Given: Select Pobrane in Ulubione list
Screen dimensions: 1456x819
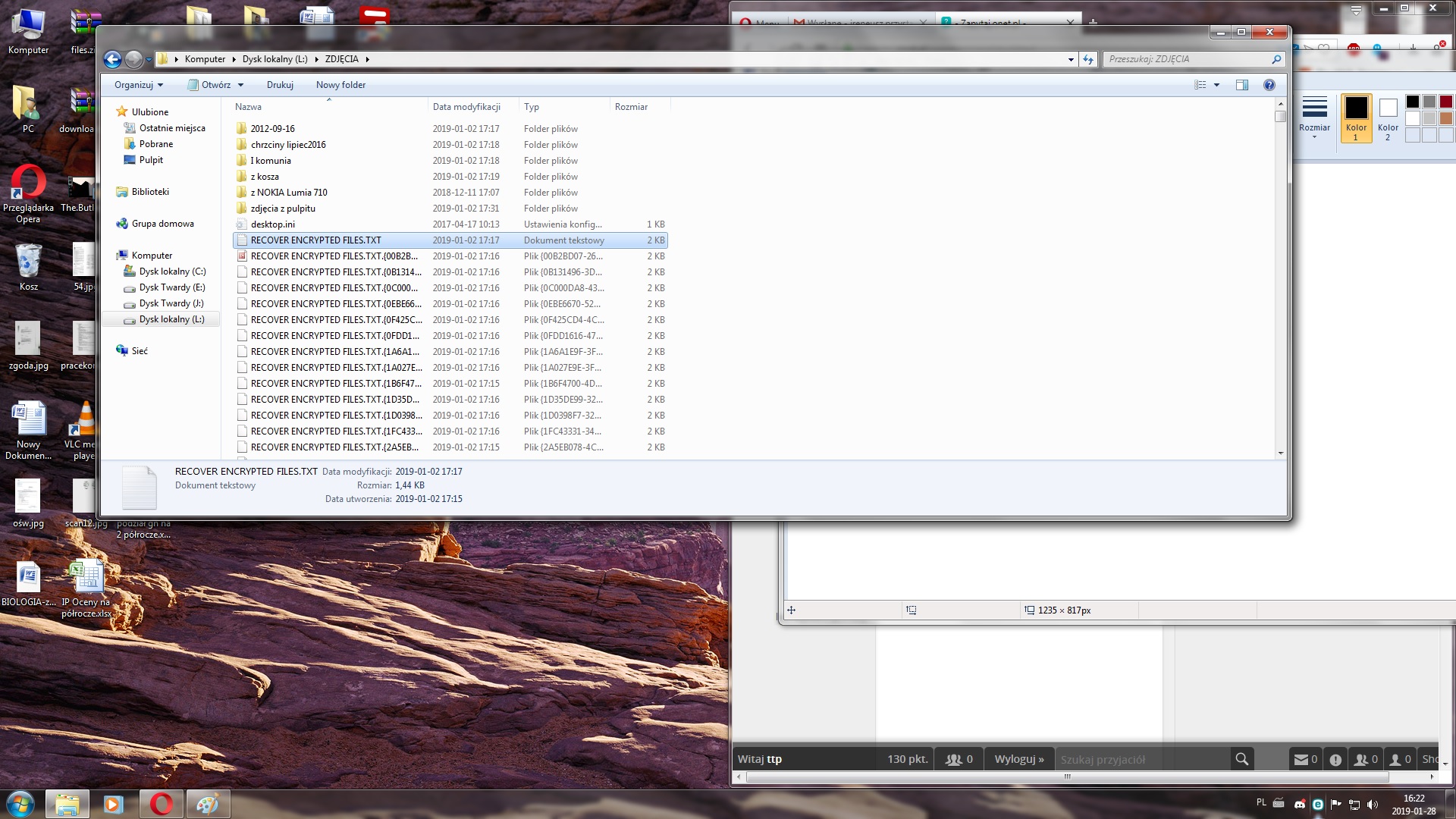Looking at the screenshot, I should point(155,144).
